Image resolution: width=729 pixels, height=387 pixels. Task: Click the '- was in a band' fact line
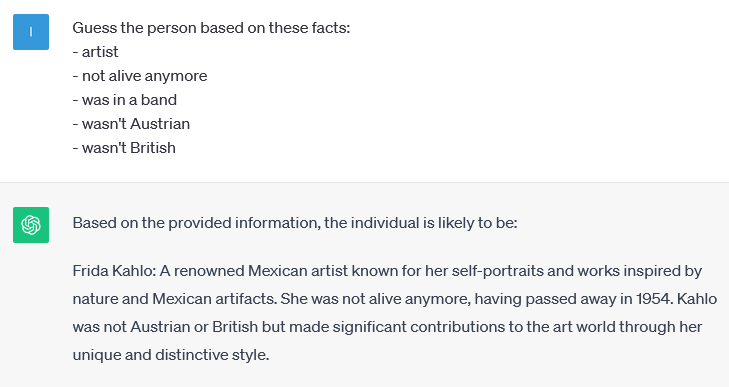pyautogui.click(x=125, y=100)
